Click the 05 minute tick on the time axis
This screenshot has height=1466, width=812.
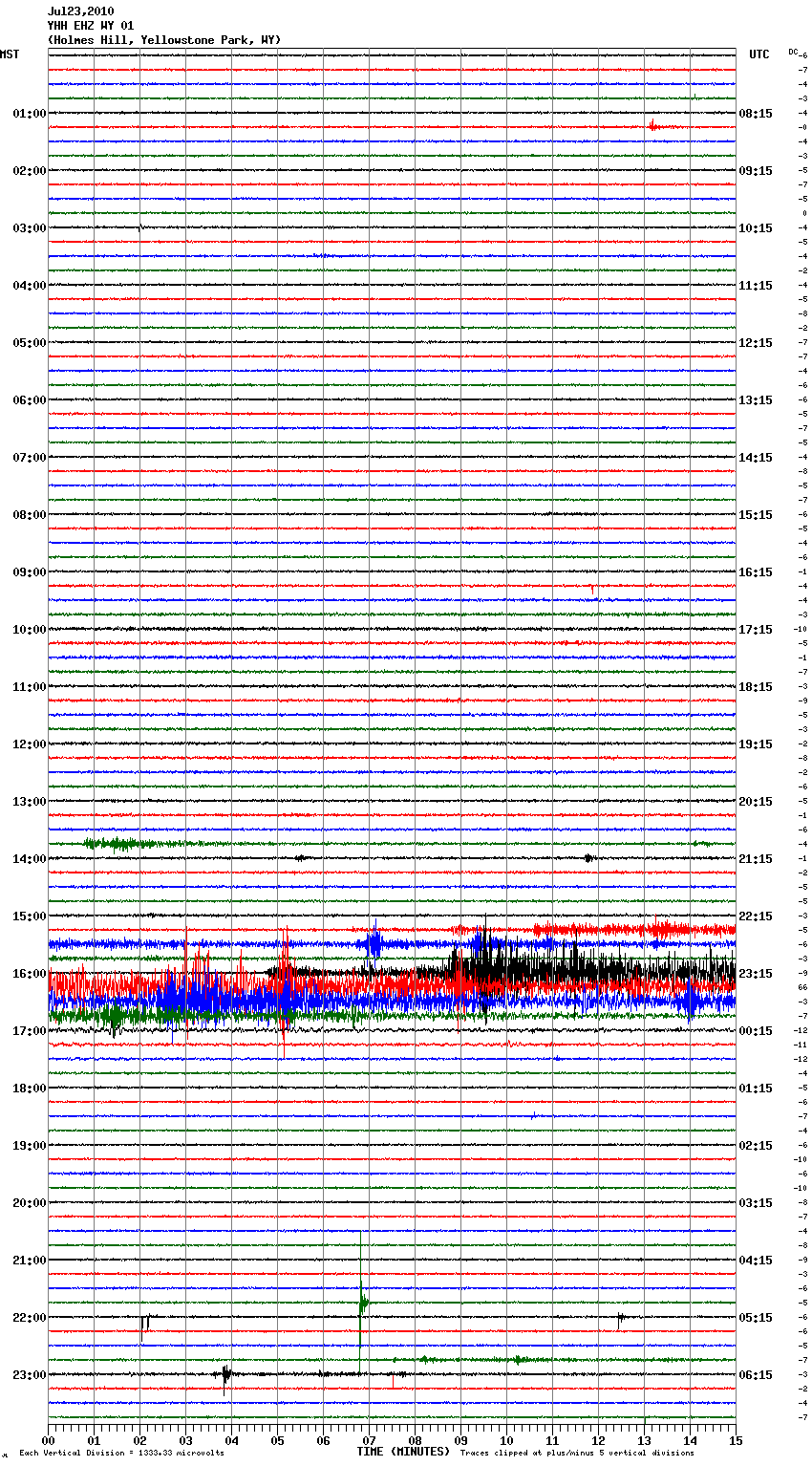277,1439
